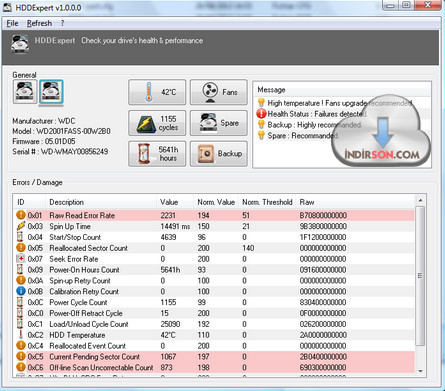The width and height of the screenshot is (445, 391).
Task: Click warning icon on Spin-up Retry Count row
Action: (21, 280)
